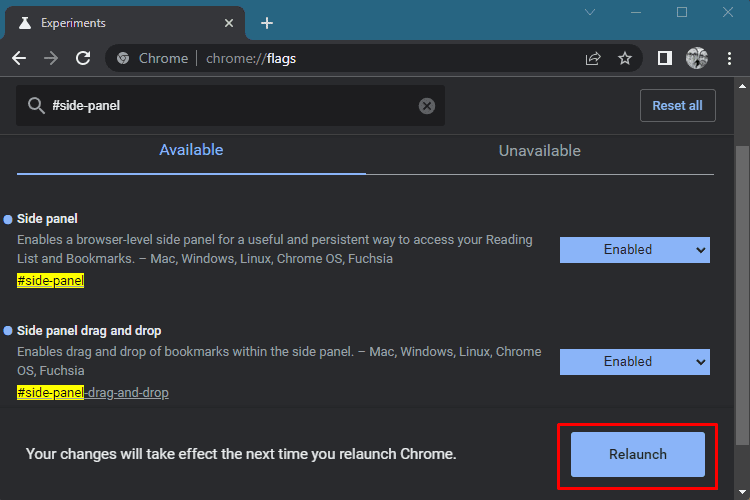Open the tab search chevron in title bar
750x500 pixels.
pos(590,12)
